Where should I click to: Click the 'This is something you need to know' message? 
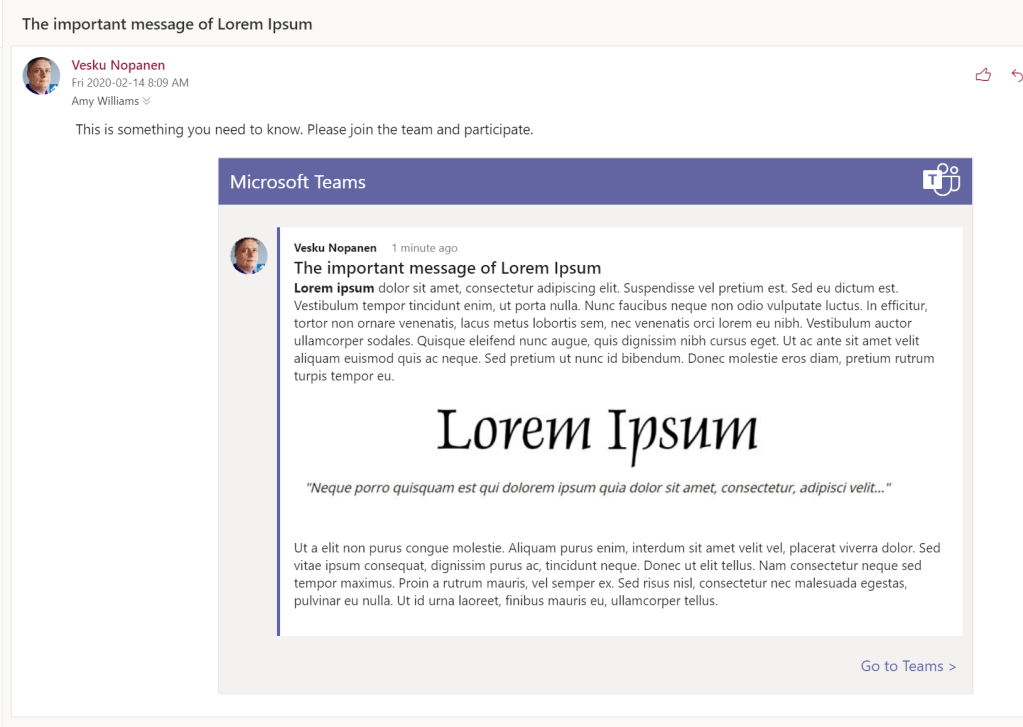(x=304, y=130)
